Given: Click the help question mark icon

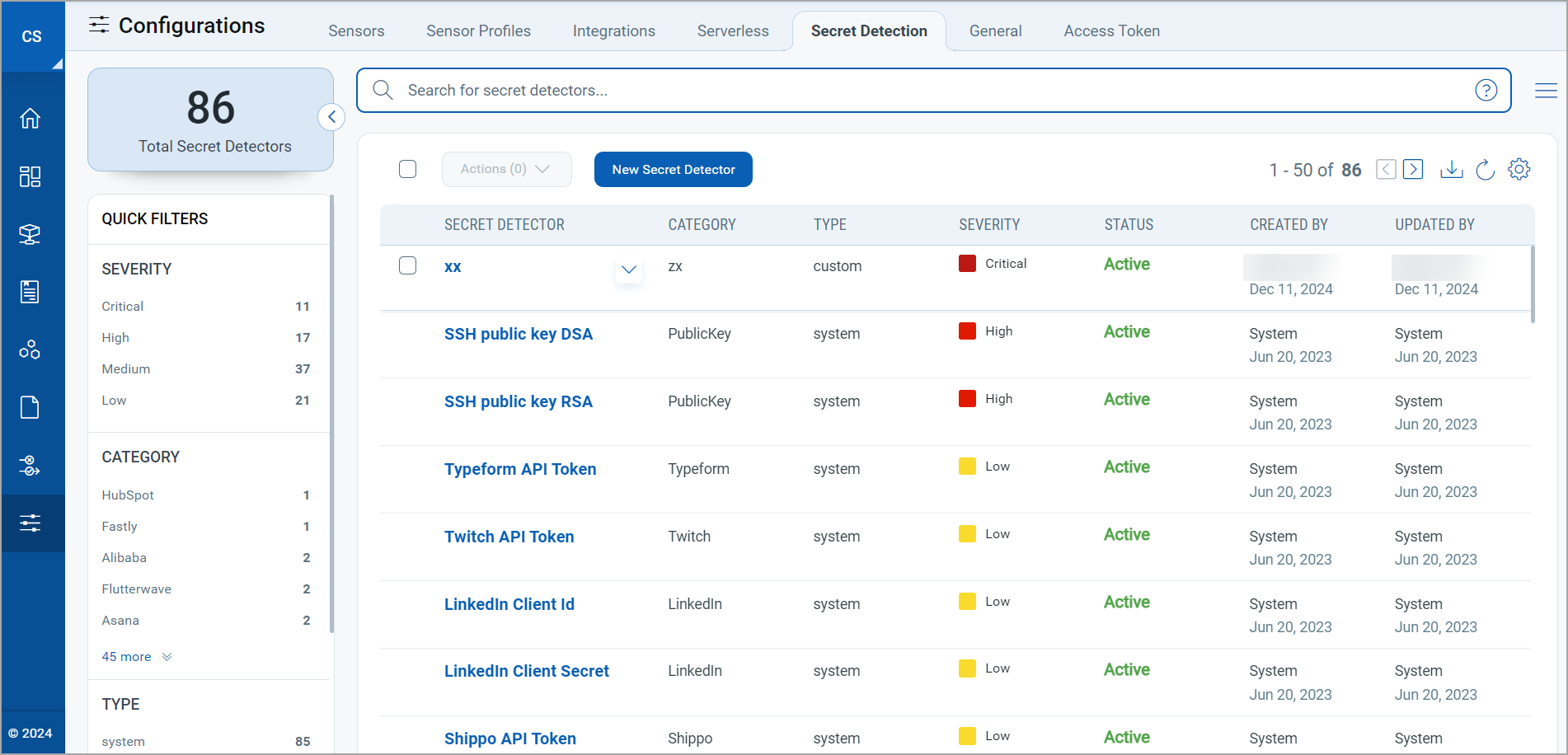Looking at the screenshot, I should pos(1486,91).
